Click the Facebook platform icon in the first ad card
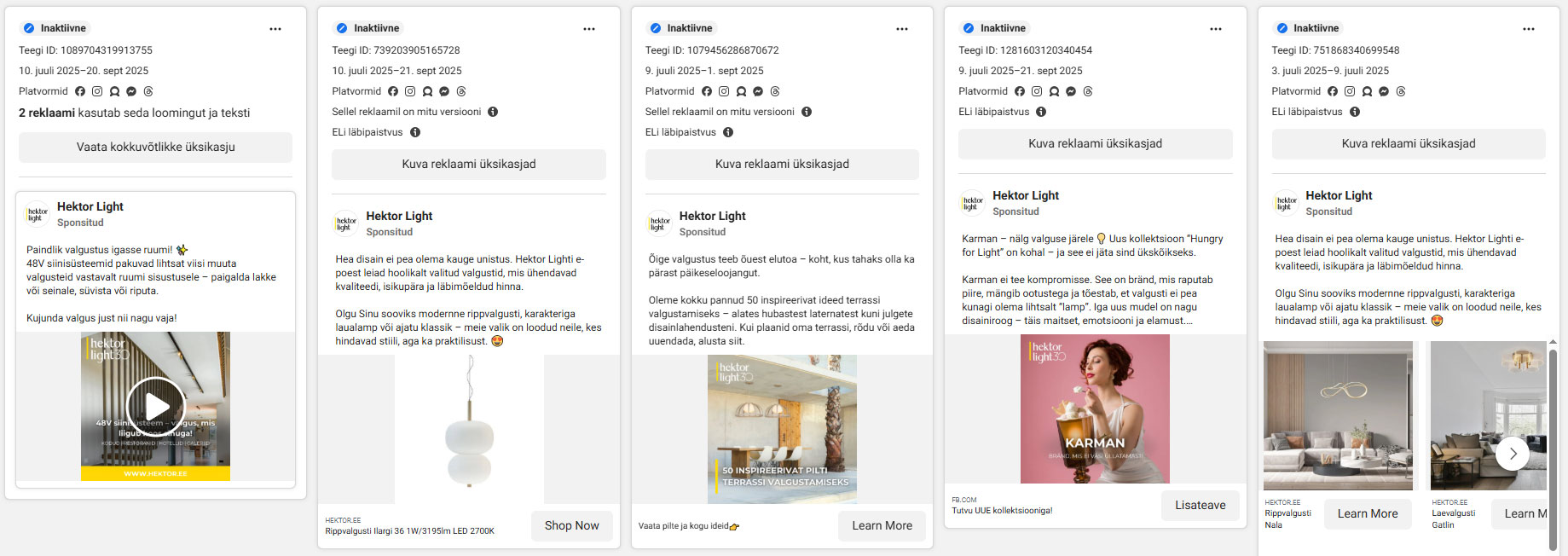Image resolution: width=1568 pixels, height=556 pixels. pos(80,91)
